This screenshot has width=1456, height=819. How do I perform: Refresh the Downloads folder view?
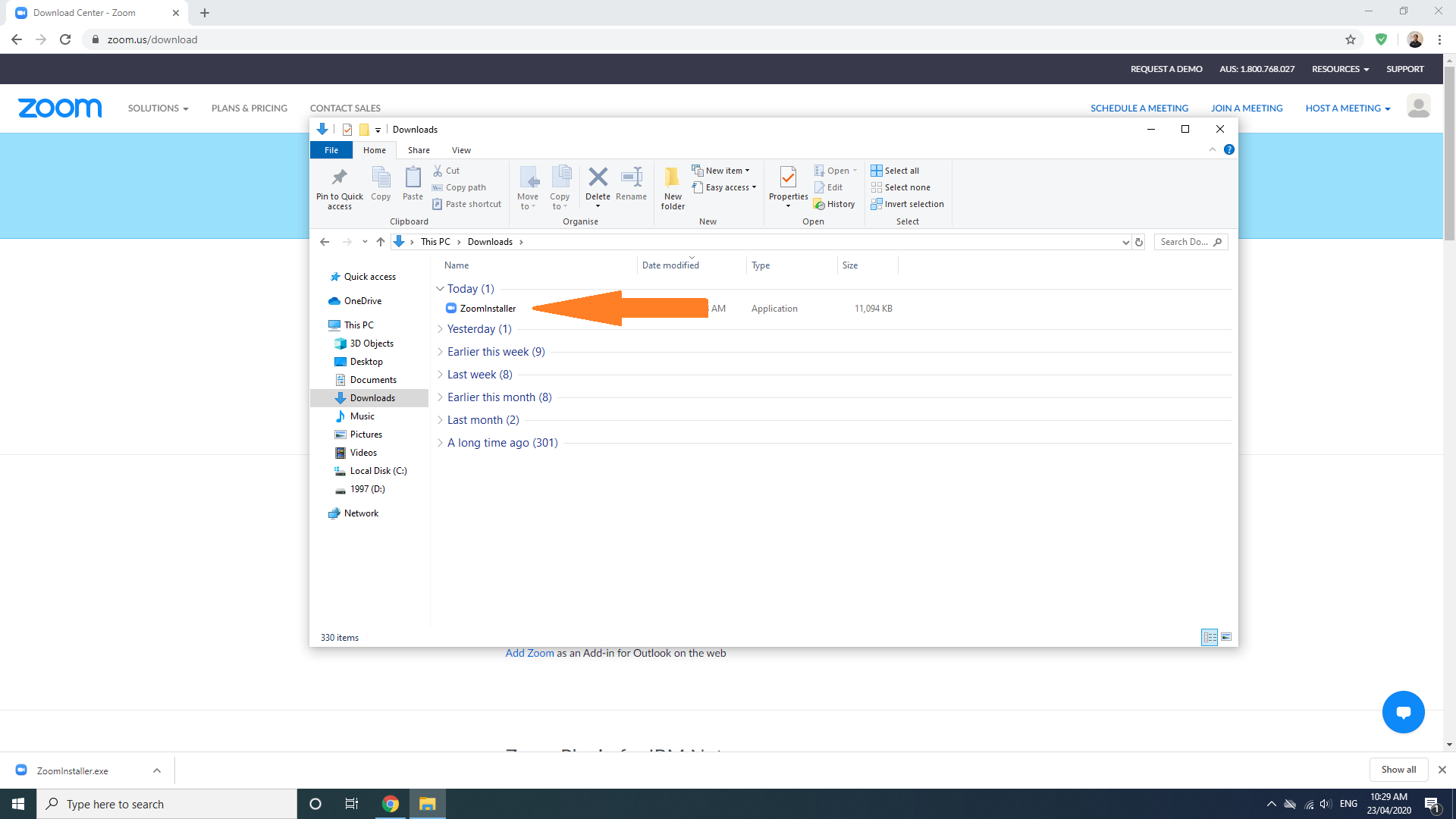pyautogui.click(x=1139, y=242)
